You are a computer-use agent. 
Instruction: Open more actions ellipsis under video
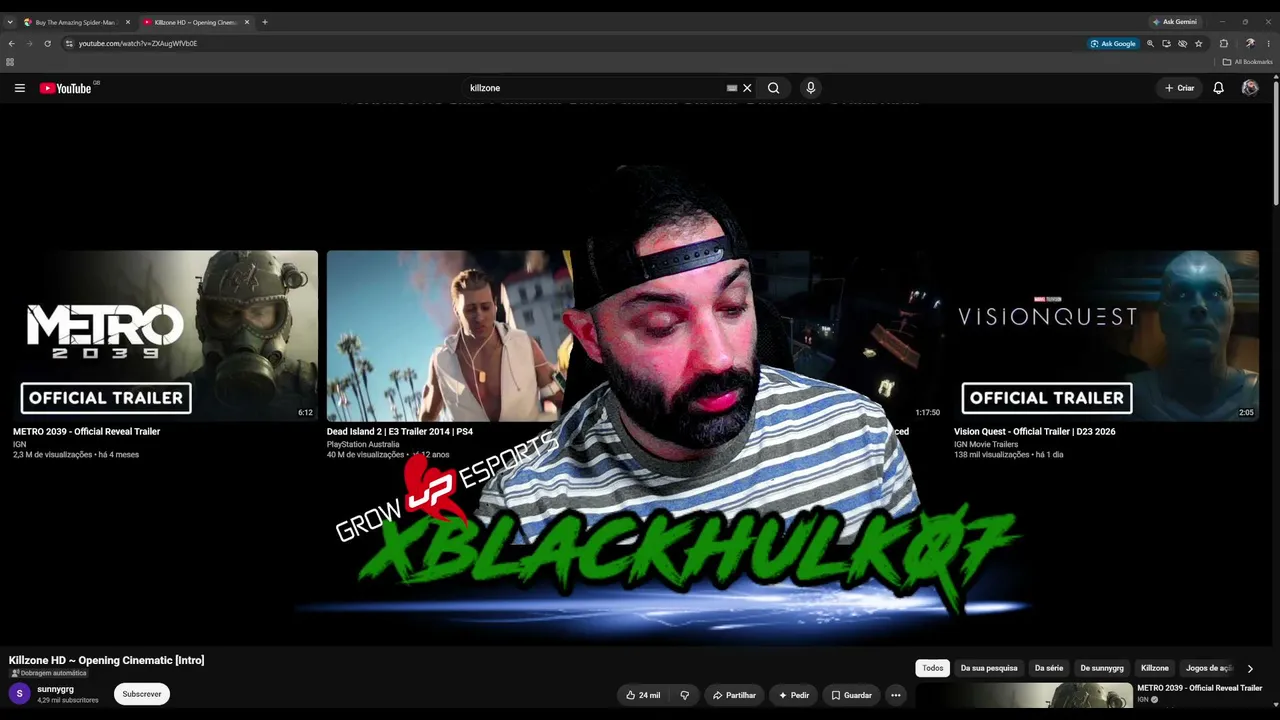pos(896,695)
